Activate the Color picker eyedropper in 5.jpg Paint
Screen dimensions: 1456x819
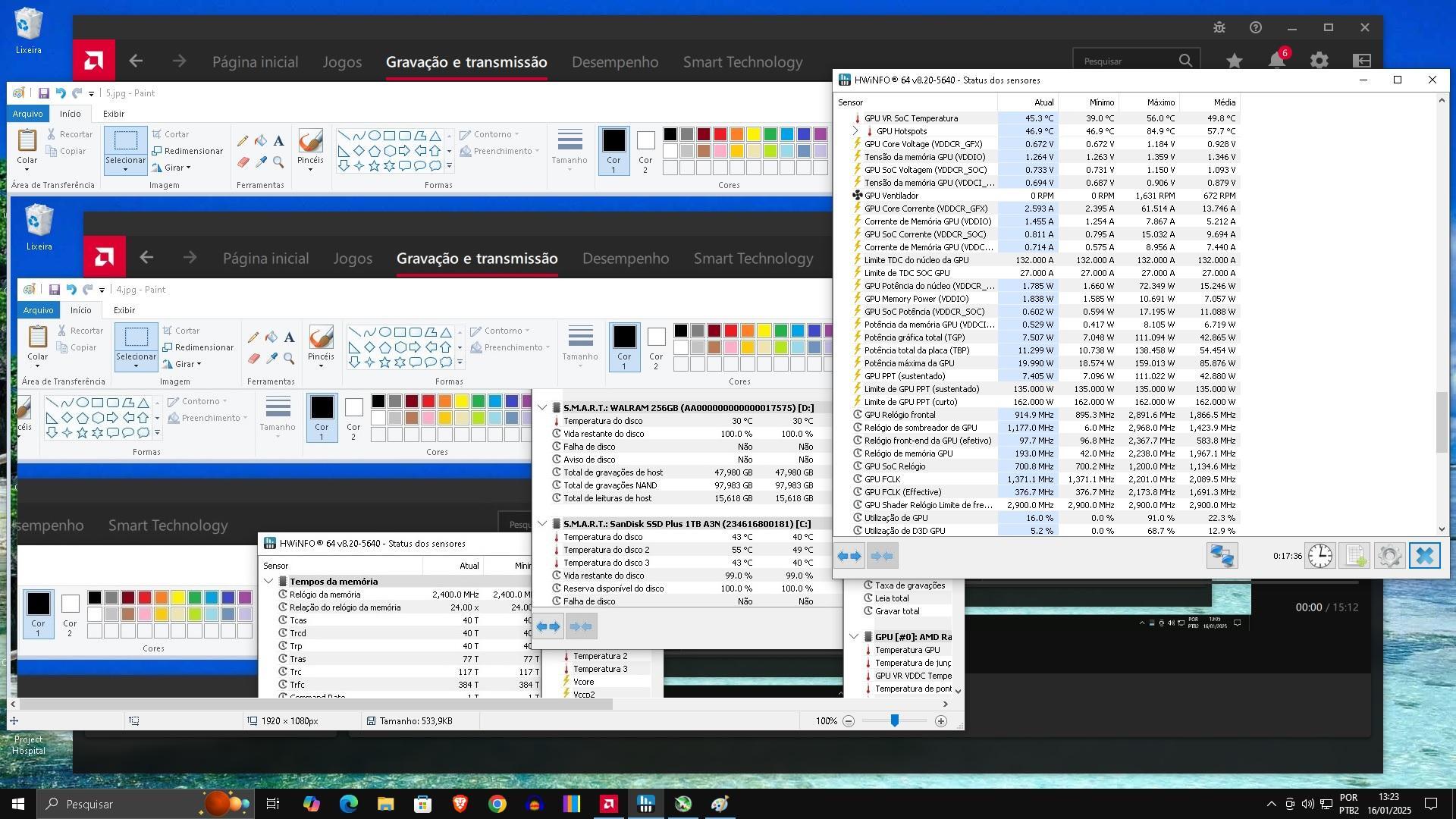[261, 162]
